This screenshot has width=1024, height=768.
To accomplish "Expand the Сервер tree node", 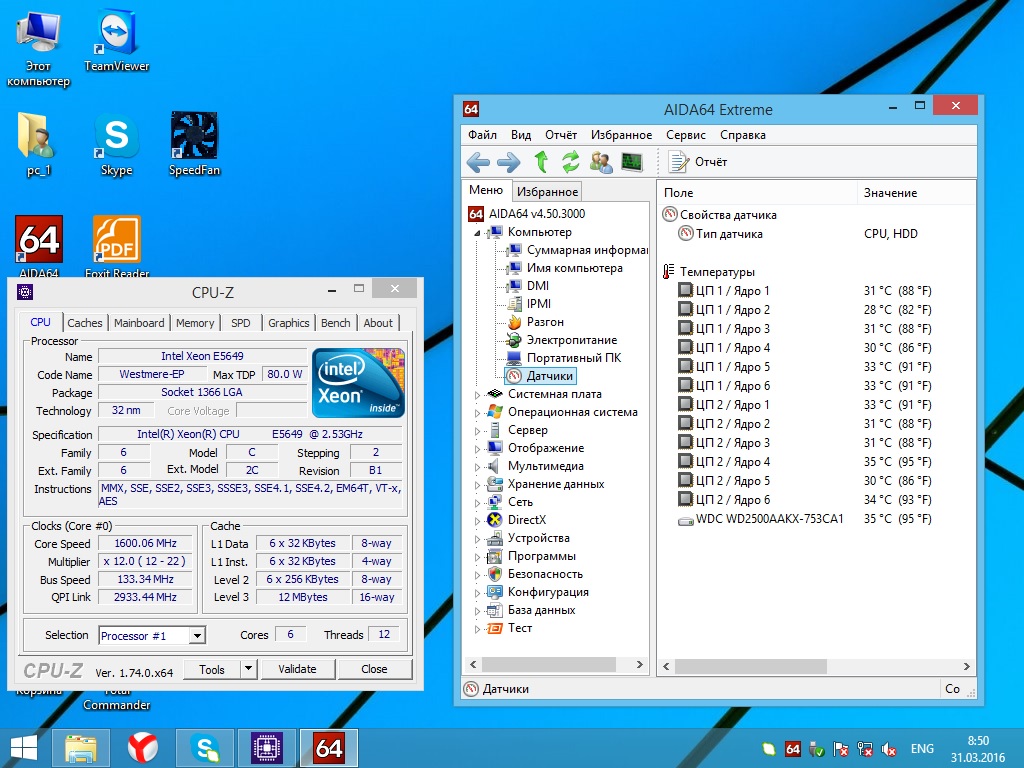I will click(x=477, y=431).
